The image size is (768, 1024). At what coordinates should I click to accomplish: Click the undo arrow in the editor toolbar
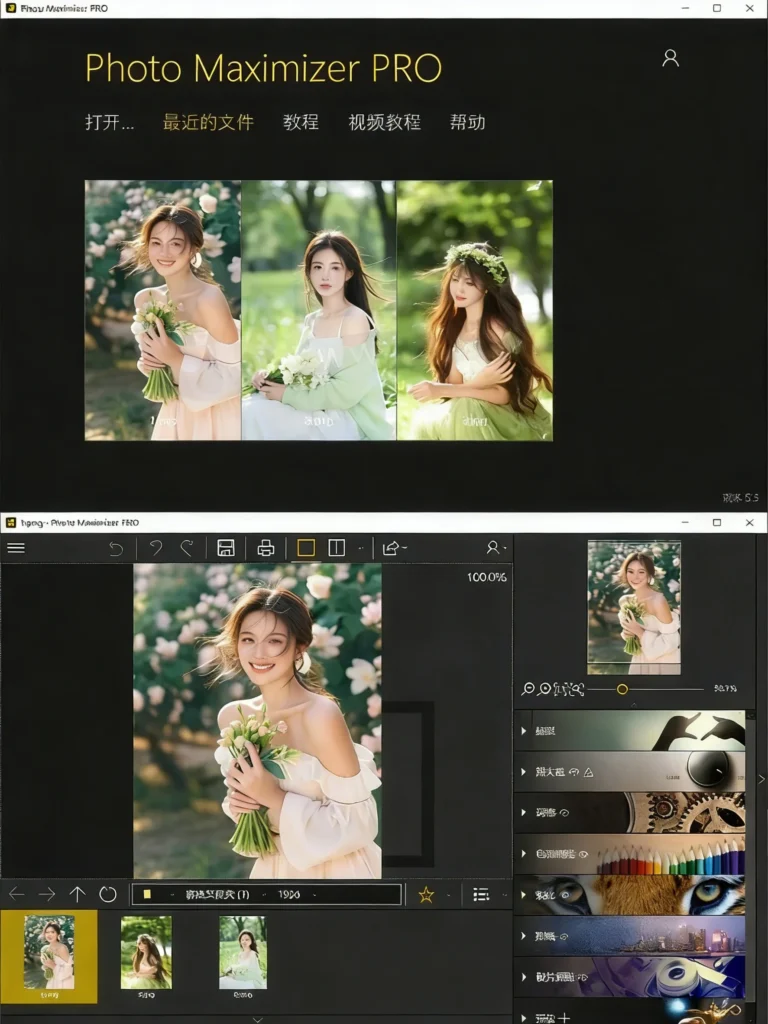tap(116, 548)
